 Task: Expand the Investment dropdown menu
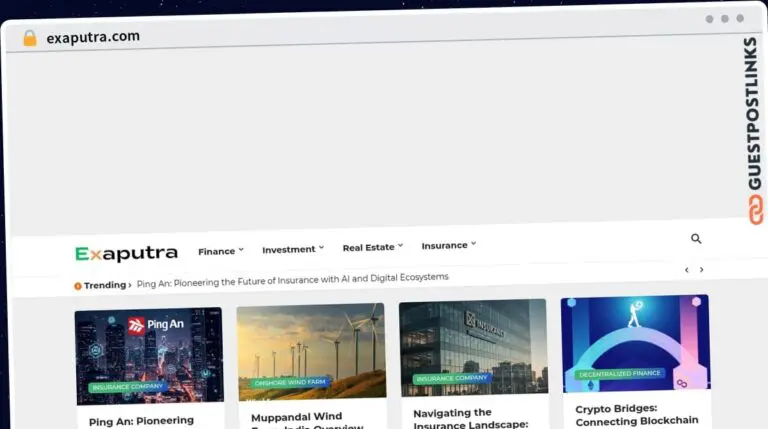(x=292, y=249)
